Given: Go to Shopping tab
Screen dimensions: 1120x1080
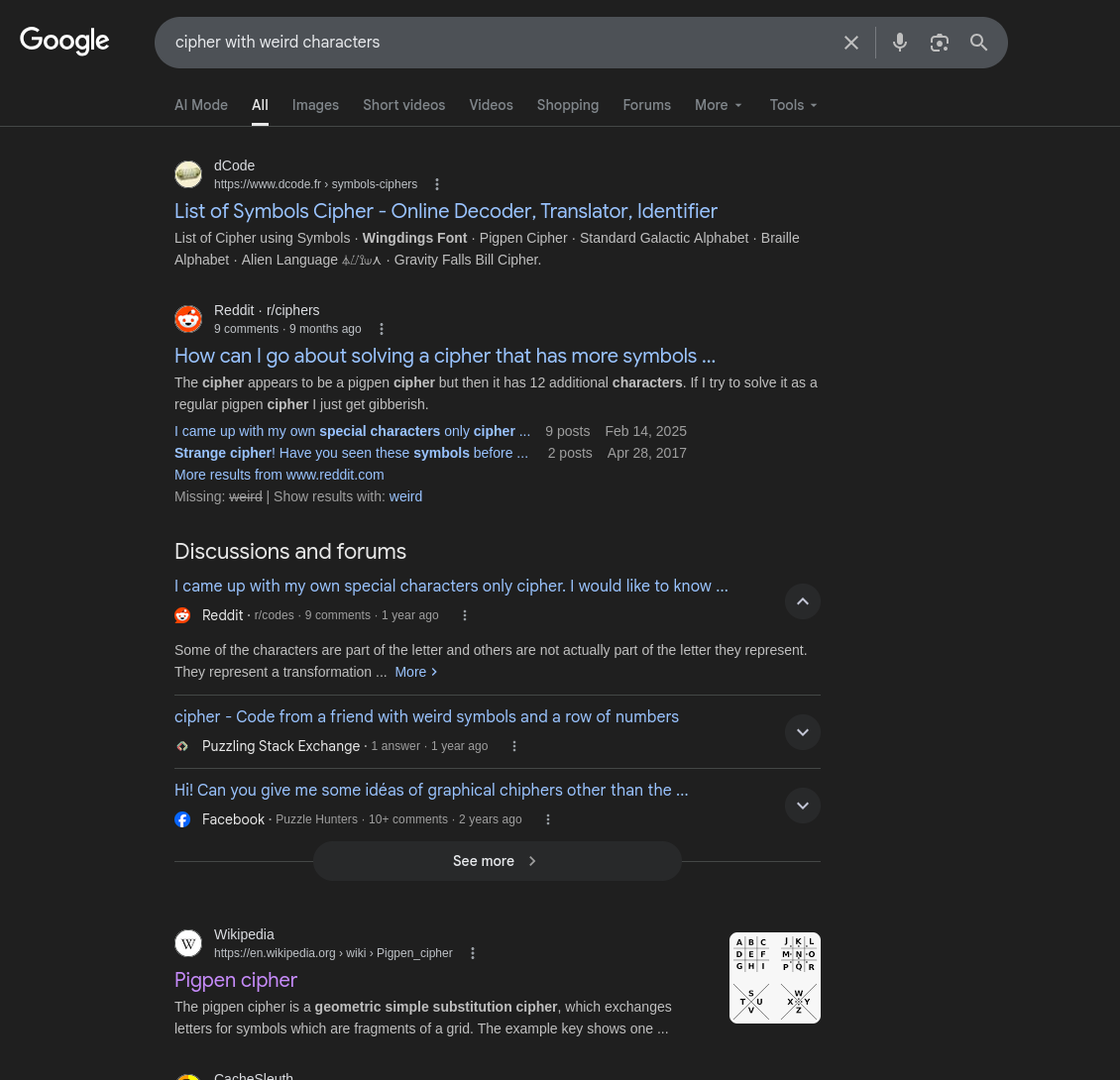Looking at the screenshot, I should tap(568, 105).
